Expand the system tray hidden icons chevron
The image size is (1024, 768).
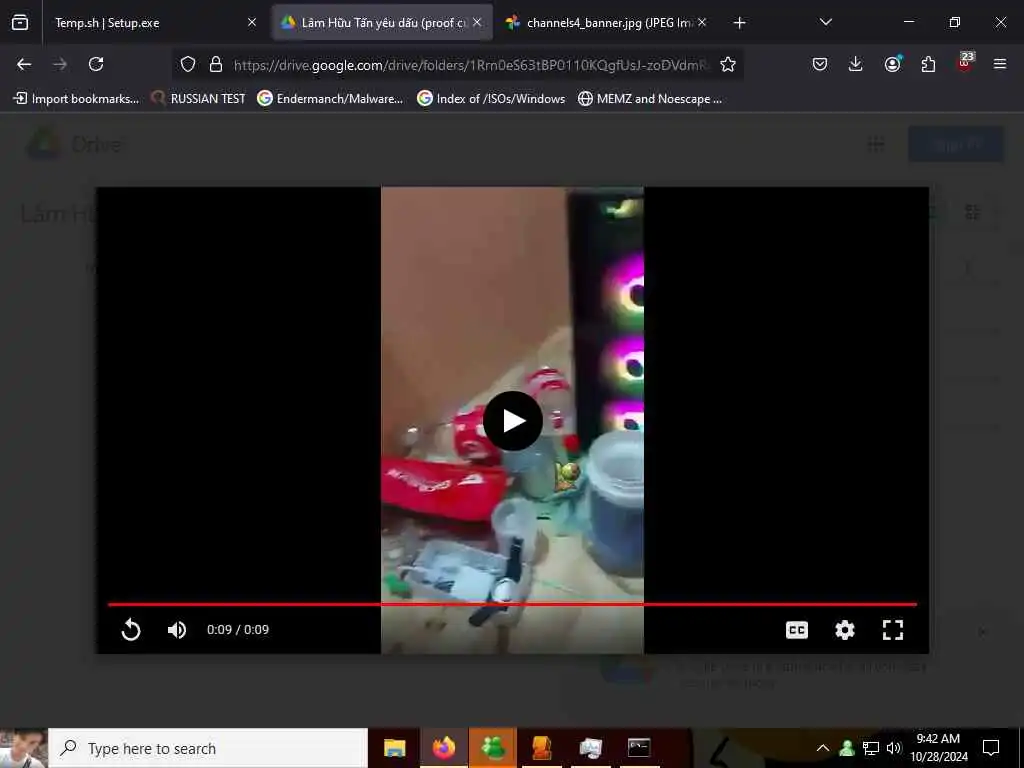click(823, 748)
